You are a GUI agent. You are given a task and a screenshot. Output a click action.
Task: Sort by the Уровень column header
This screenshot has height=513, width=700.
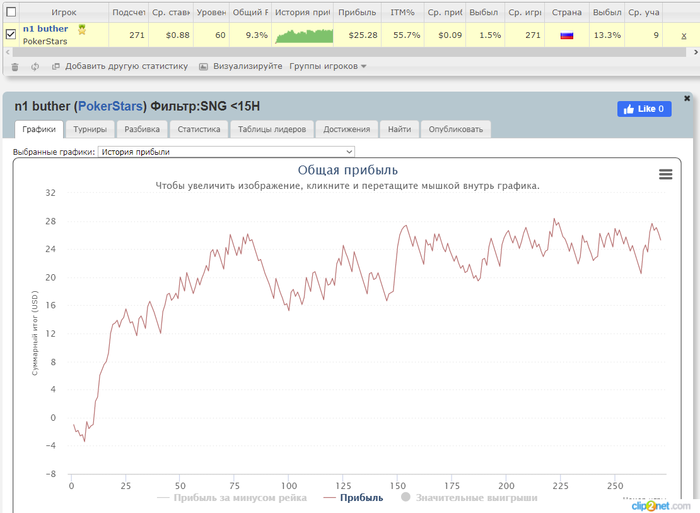(x=212, y=13)
